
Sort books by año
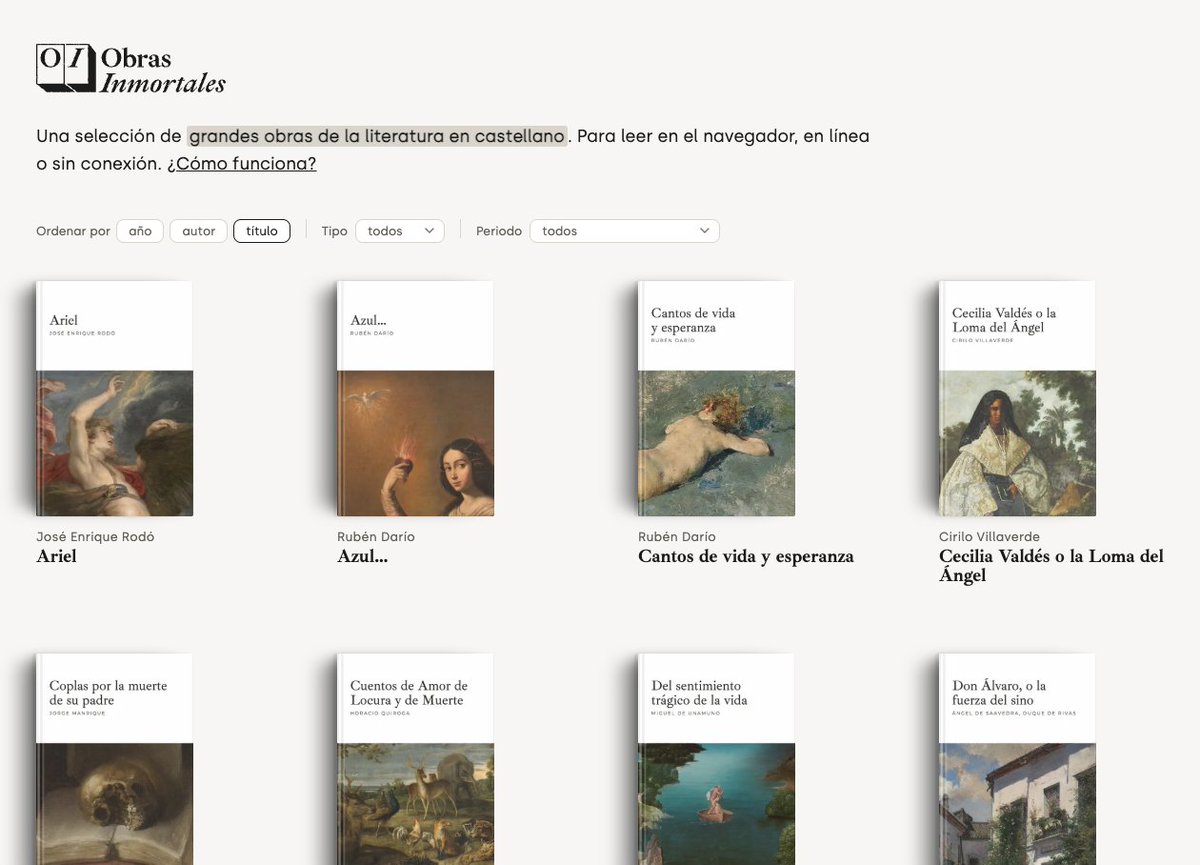[x=140, y=231]
